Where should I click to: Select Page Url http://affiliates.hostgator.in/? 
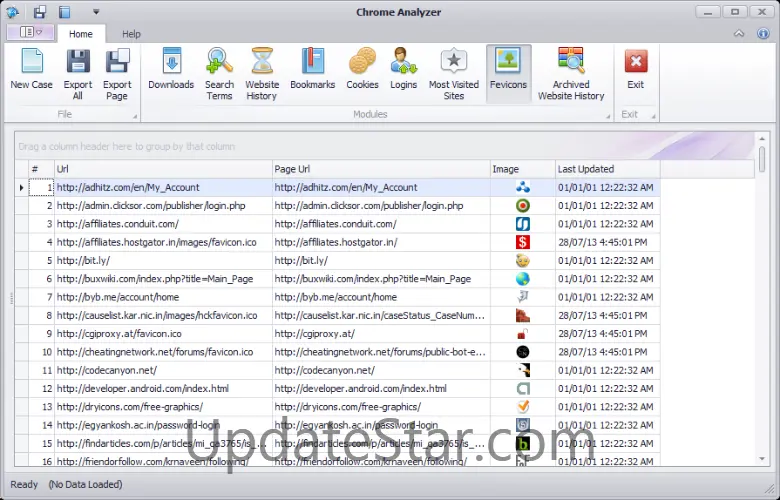[381, 242]
